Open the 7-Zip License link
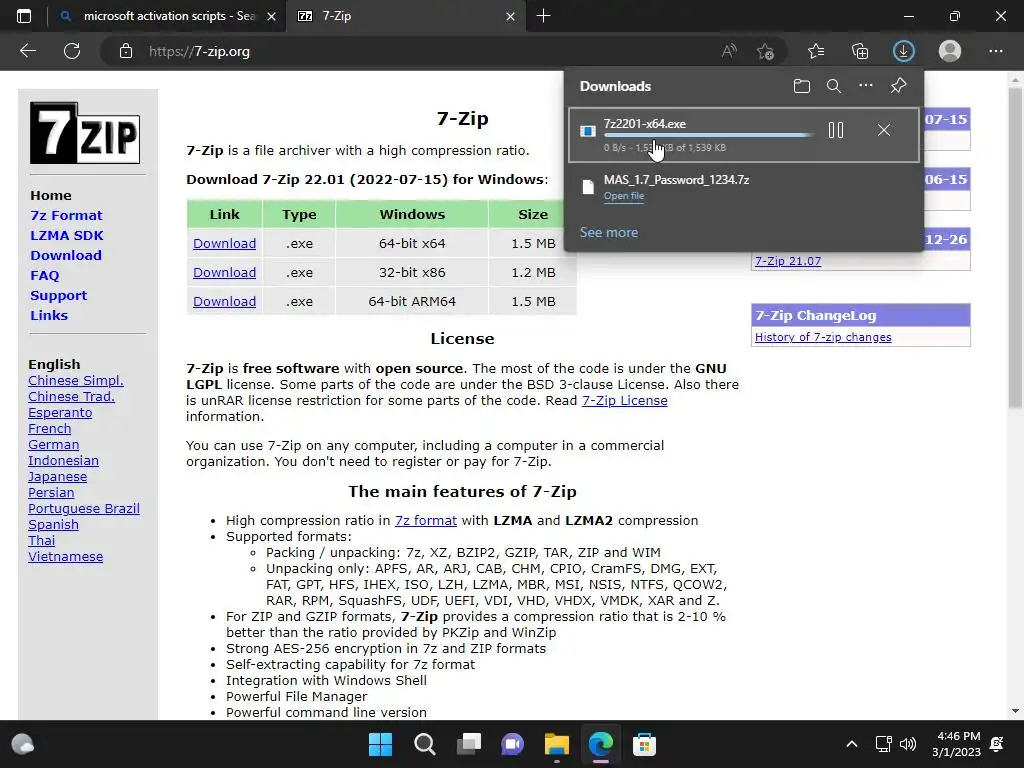The height and width of the screenshot is (768, 1024). [624, 400]
